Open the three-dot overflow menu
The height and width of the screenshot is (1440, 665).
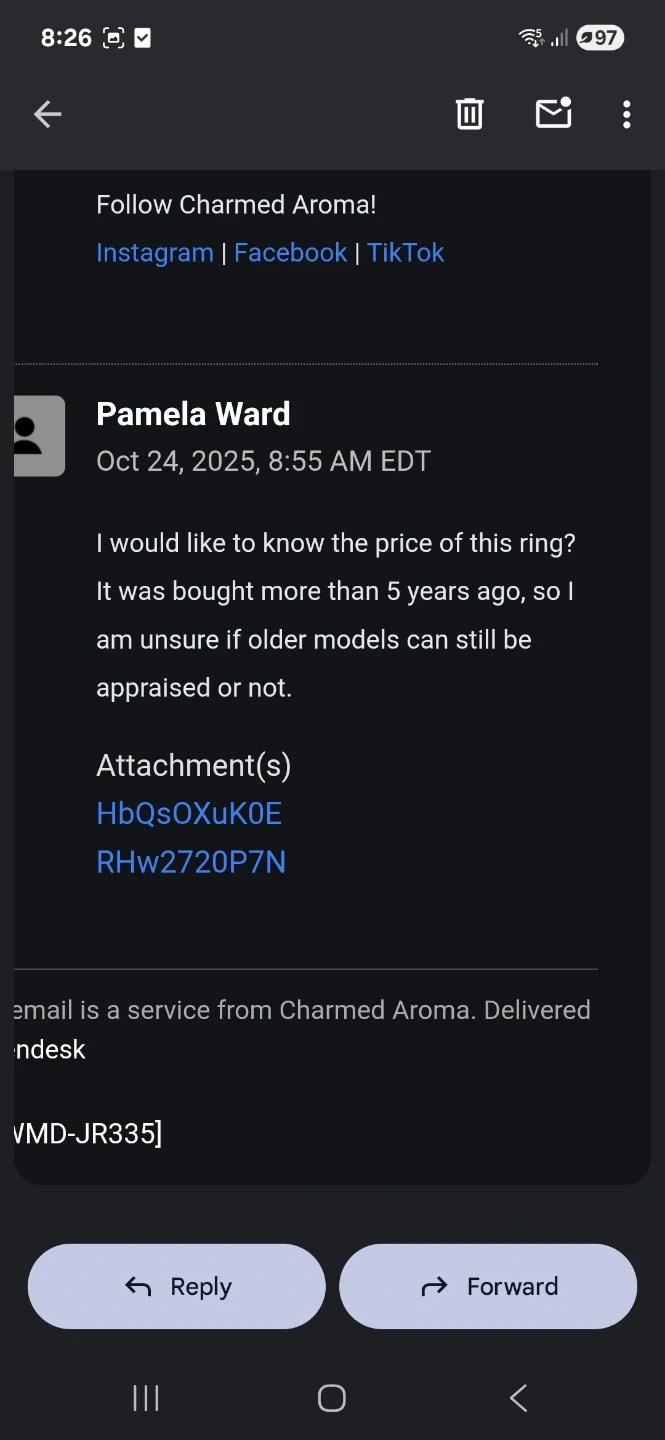626,115
